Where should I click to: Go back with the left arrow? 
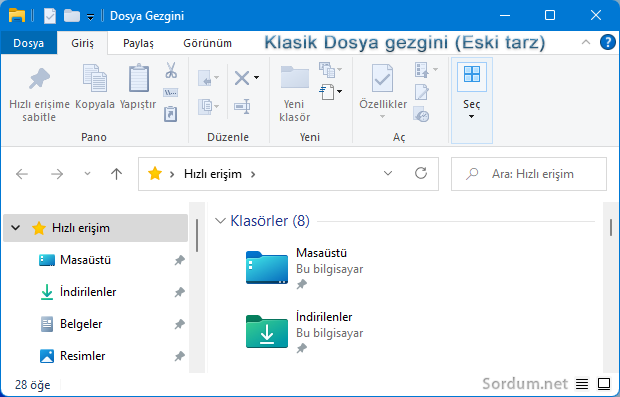(22, 174)
